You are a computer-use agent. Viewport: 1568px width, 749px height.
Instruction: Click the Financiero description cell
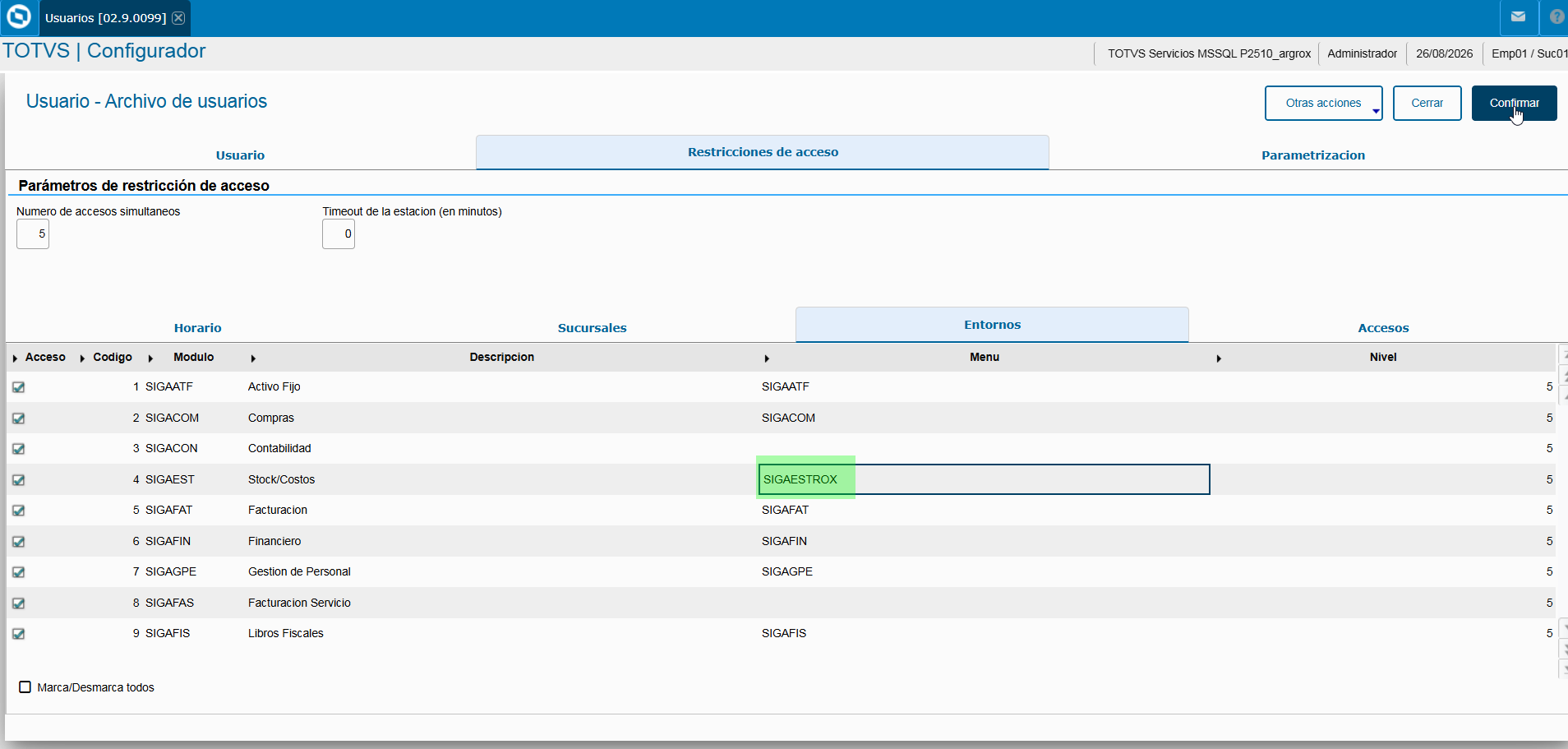(274, 541)
